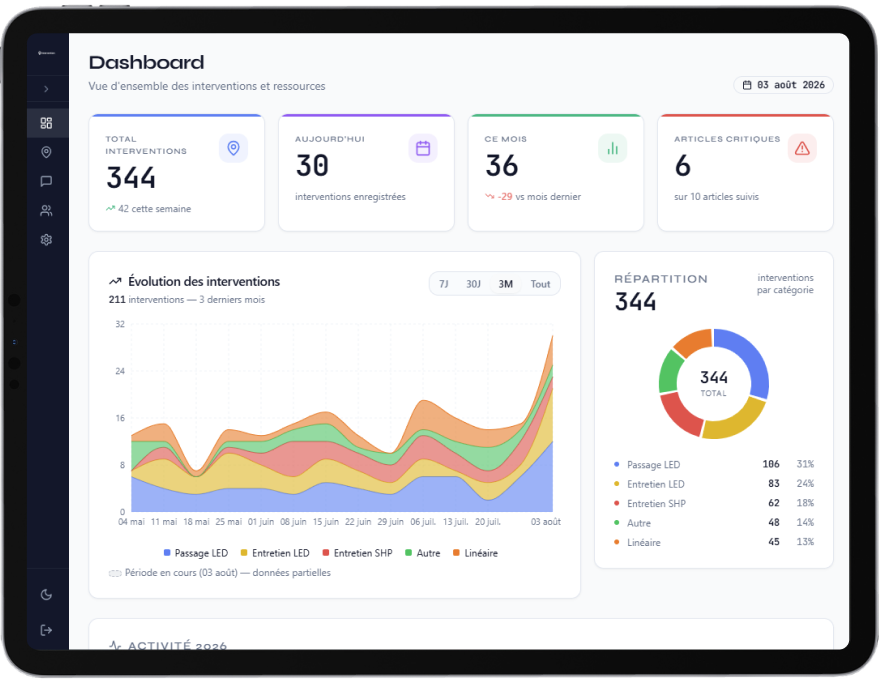
Task: Open the users icon in sidebar
Action: click(47, 210)
